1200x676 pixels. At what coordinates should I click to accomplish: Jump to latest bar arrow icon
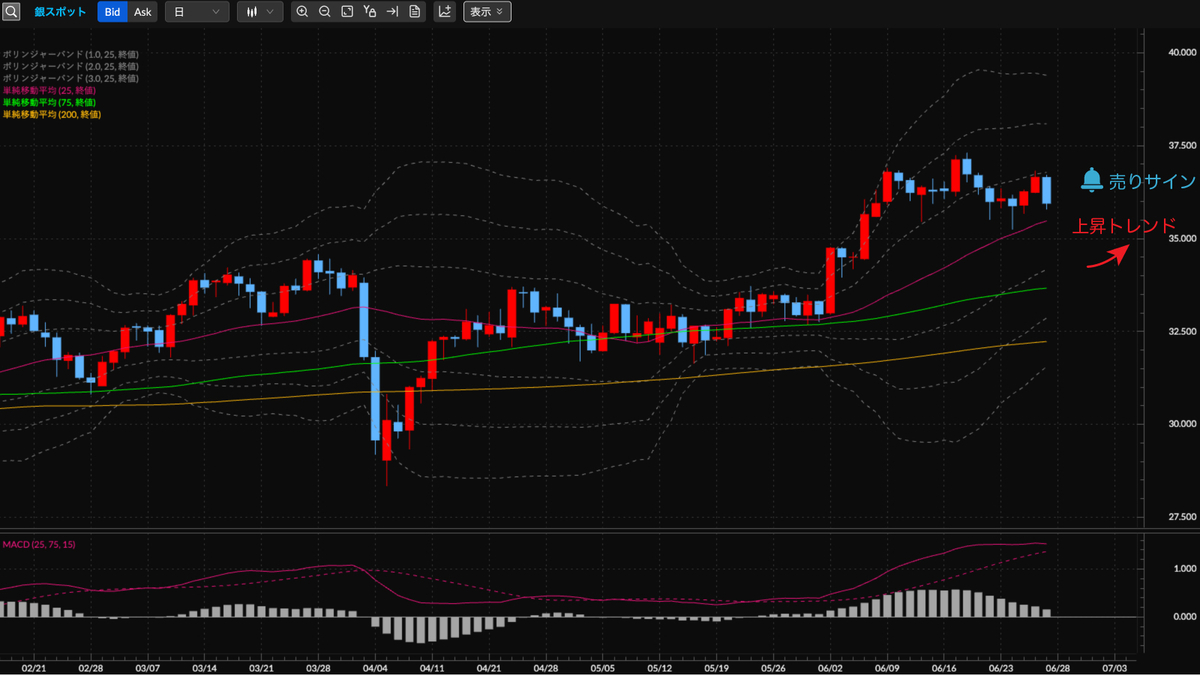click(392, 12)
